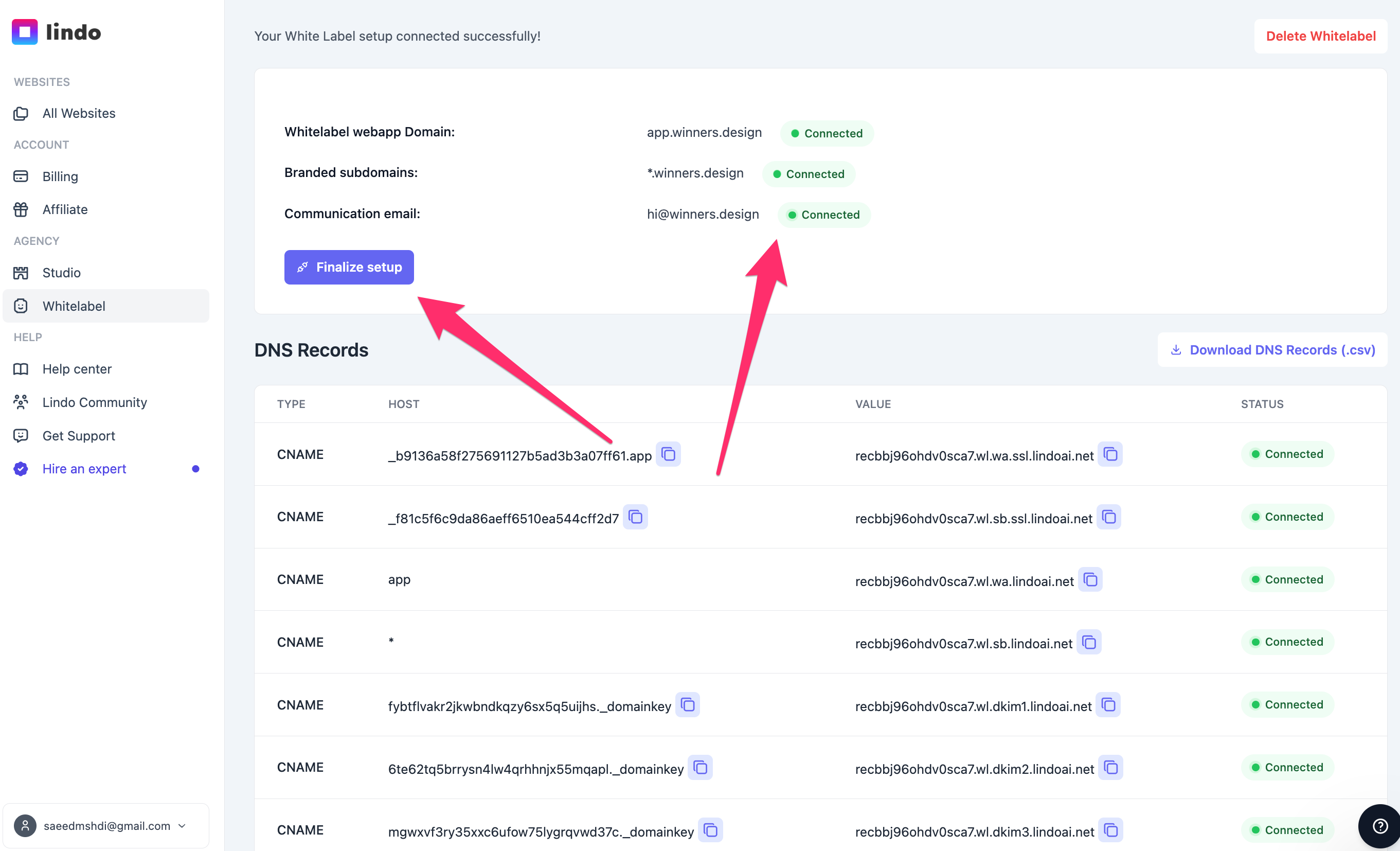Click the Hire an expert badge icon
This screenshot has width=1400, height=851.
click(21, 469)
